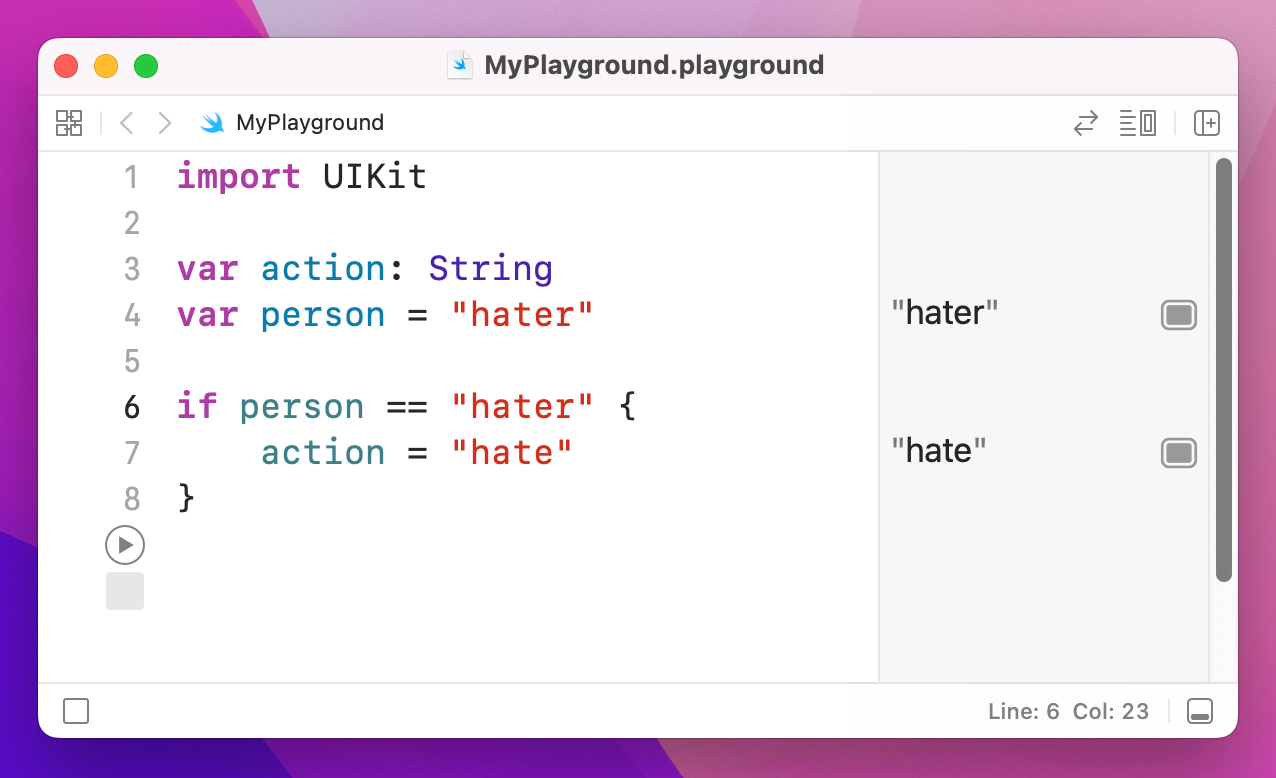Open the related items grid icon
The image size is (1276, 778).
[x=69, y=123]
